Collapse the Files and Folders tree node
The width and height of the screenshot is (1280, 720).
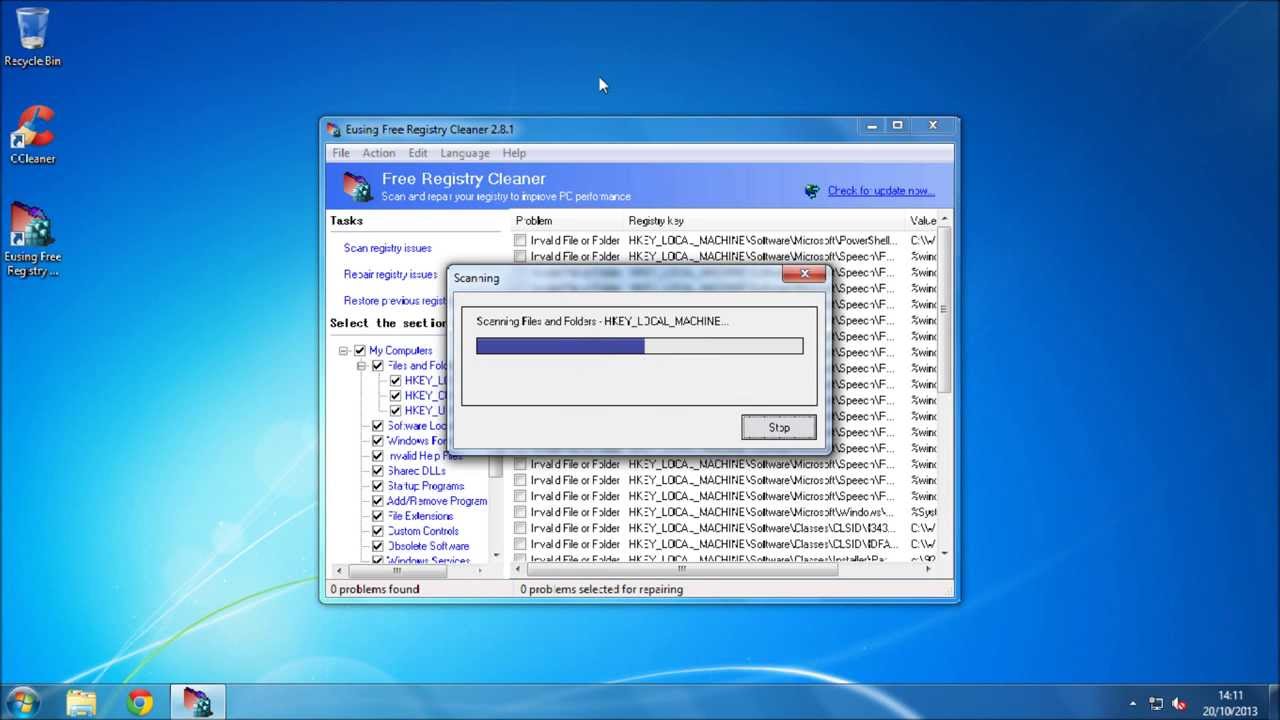tap(361, 366)
